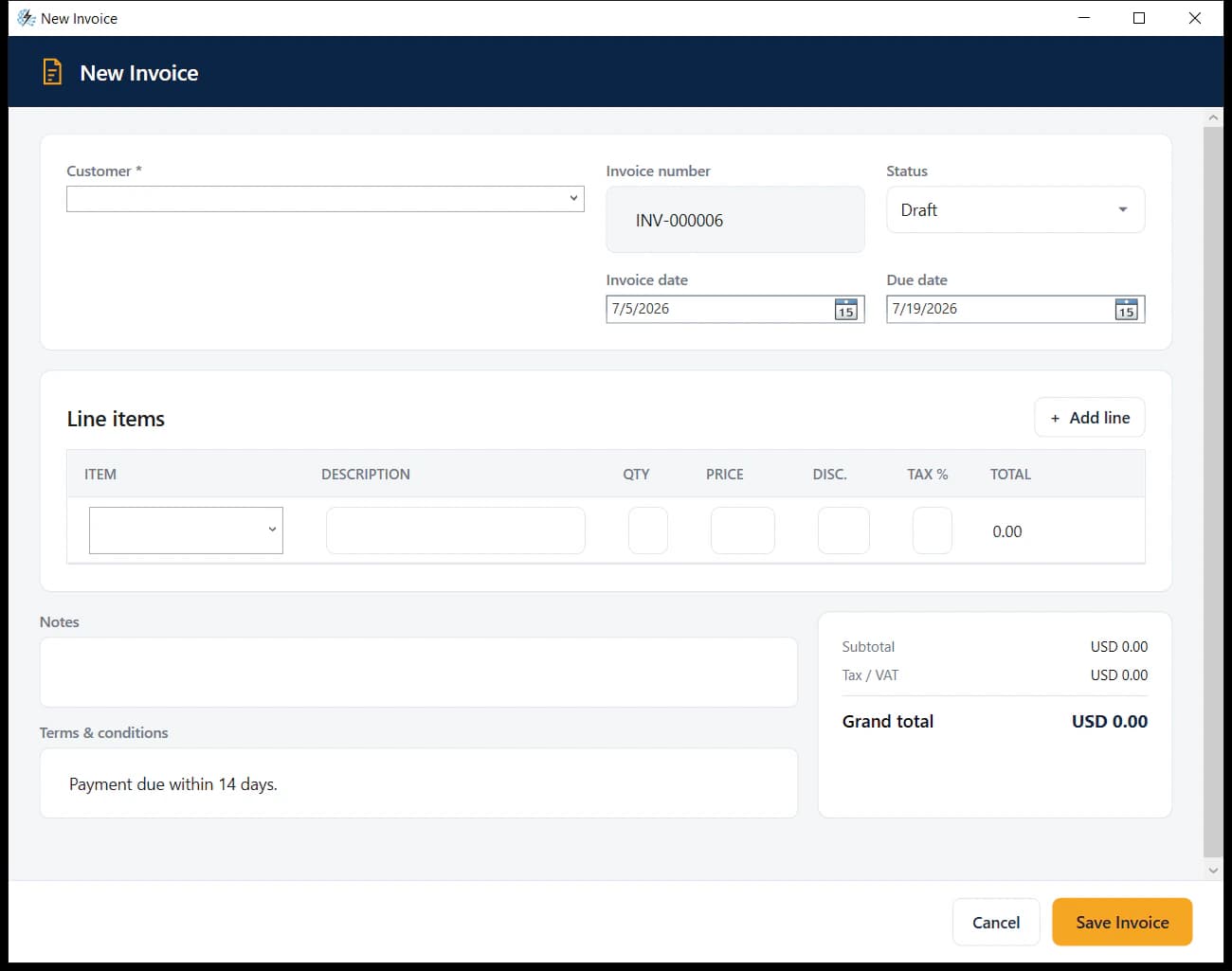
Task: Focus the line item Description field
Action: click(x=456, y=530)
